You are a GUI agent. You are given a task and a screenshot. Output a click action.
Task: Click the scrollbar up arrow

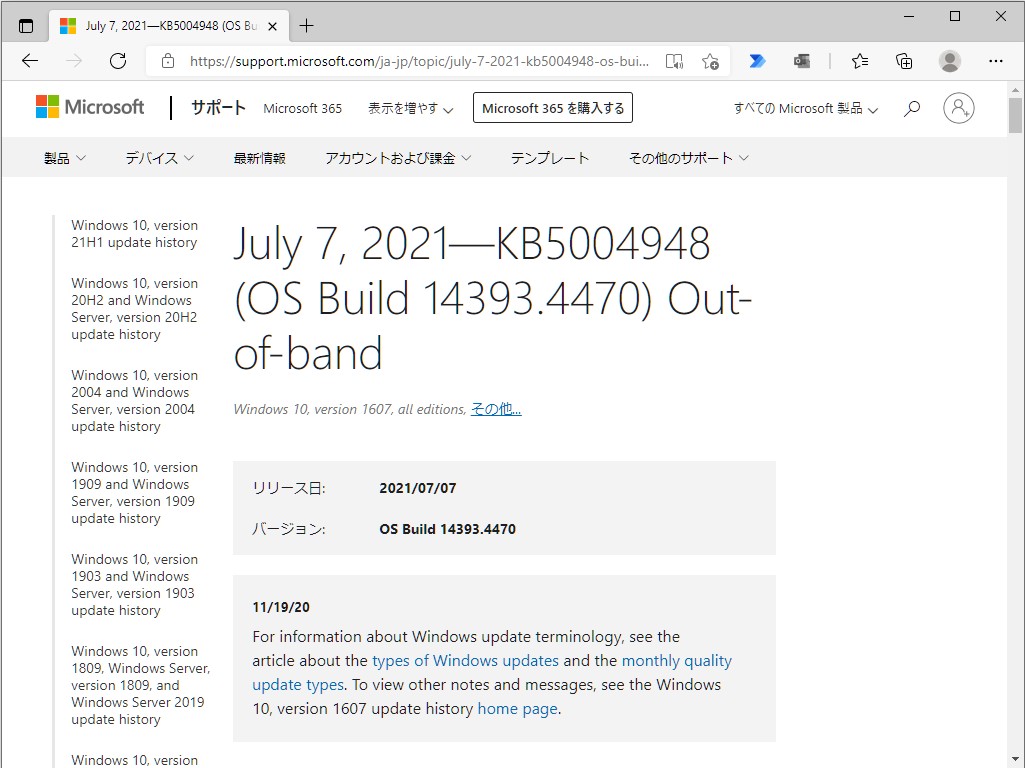click(x=1015, y=90)
